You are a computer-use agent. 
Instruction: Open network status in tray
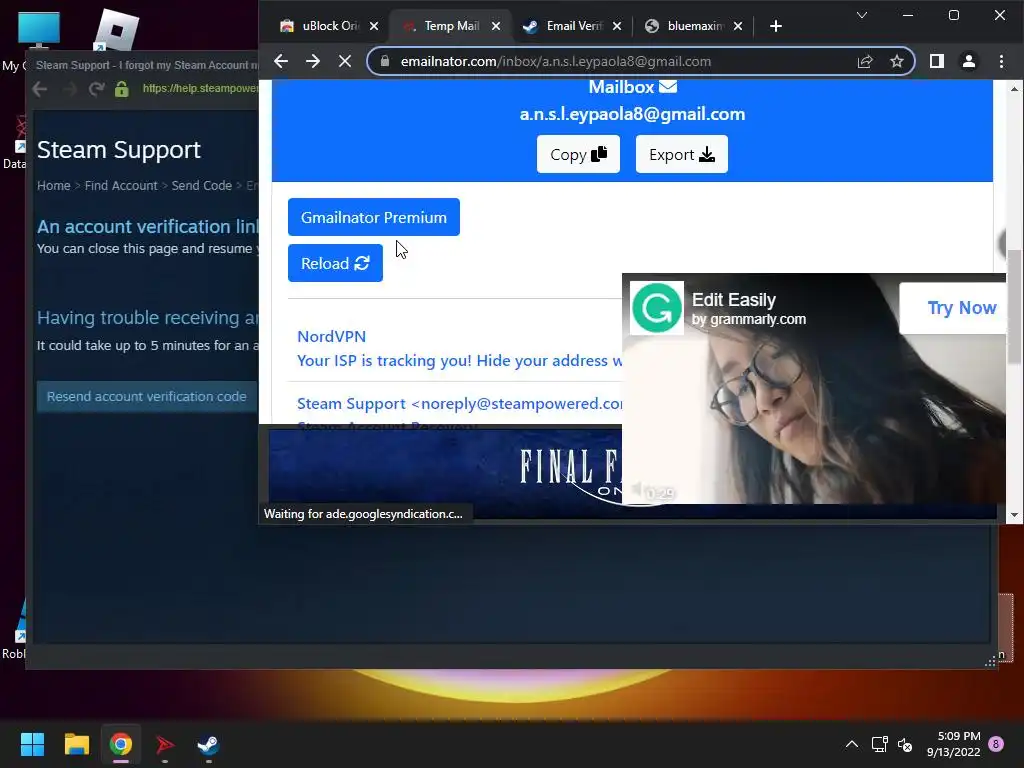coord(879,744)
